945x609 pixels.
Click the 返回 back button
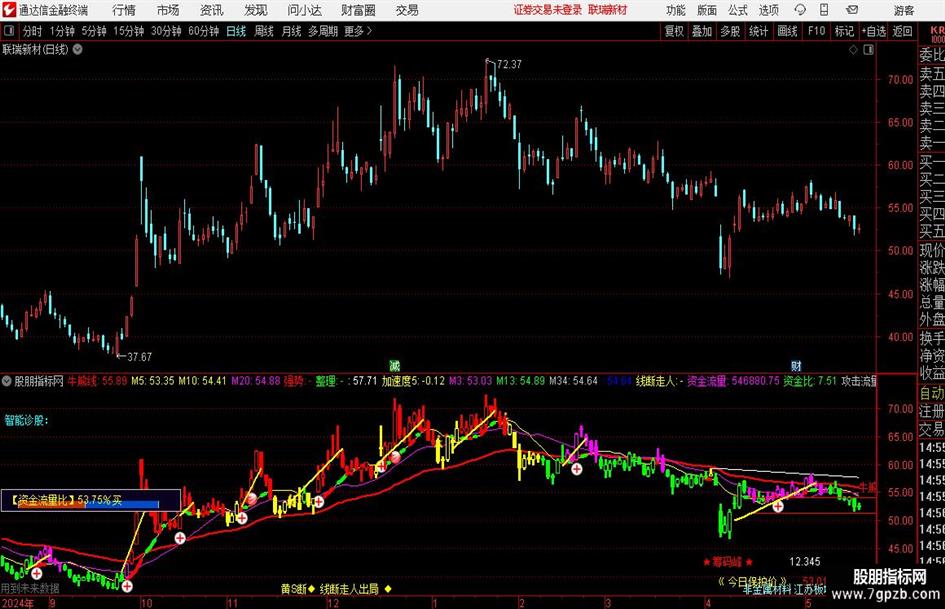click(x=902, y=31)
